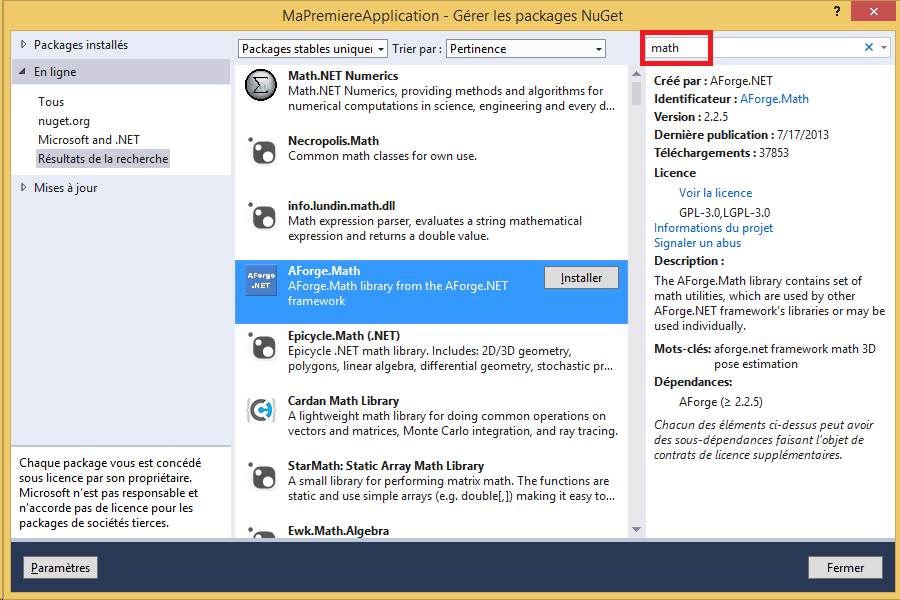The image size is (900, 600).
Task: Select the Necropolis.Math package title
Action: pos(333,141)
